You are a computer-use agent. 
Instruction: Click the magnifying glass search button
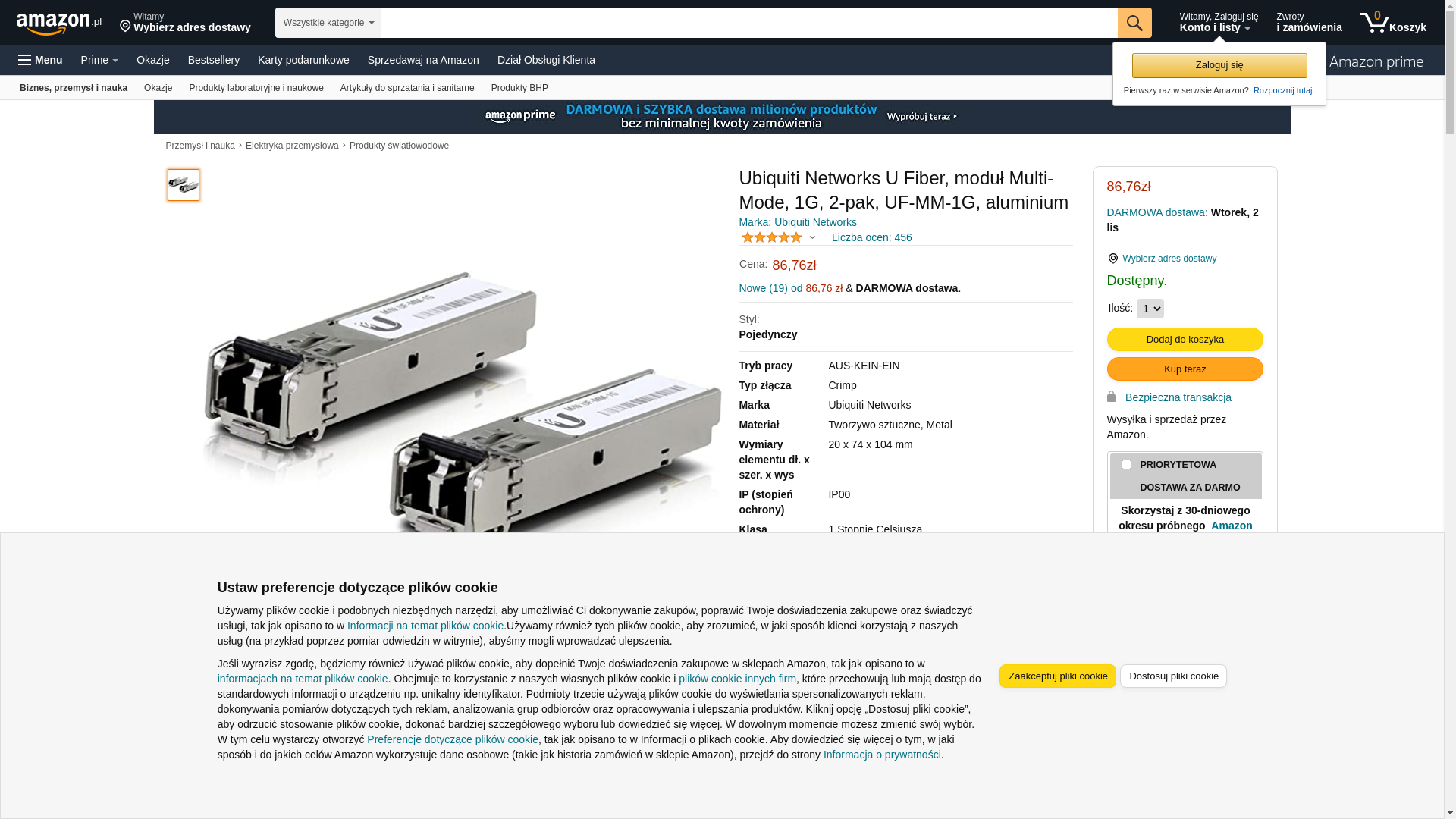click(x=1134, y=23)
